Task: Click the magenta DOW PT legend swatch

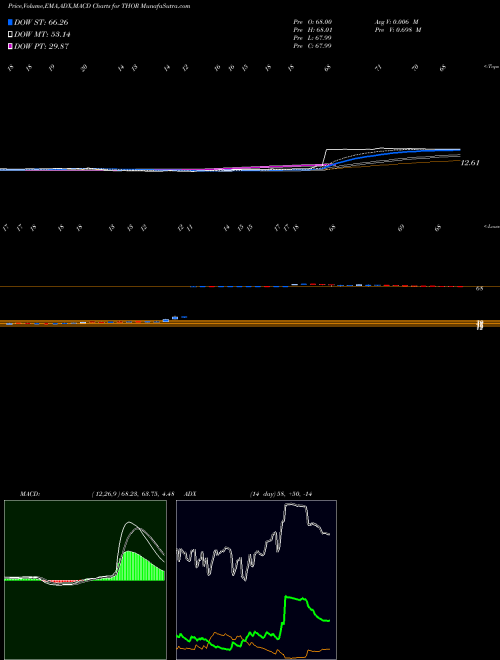Action: click(x=10, y=46)
